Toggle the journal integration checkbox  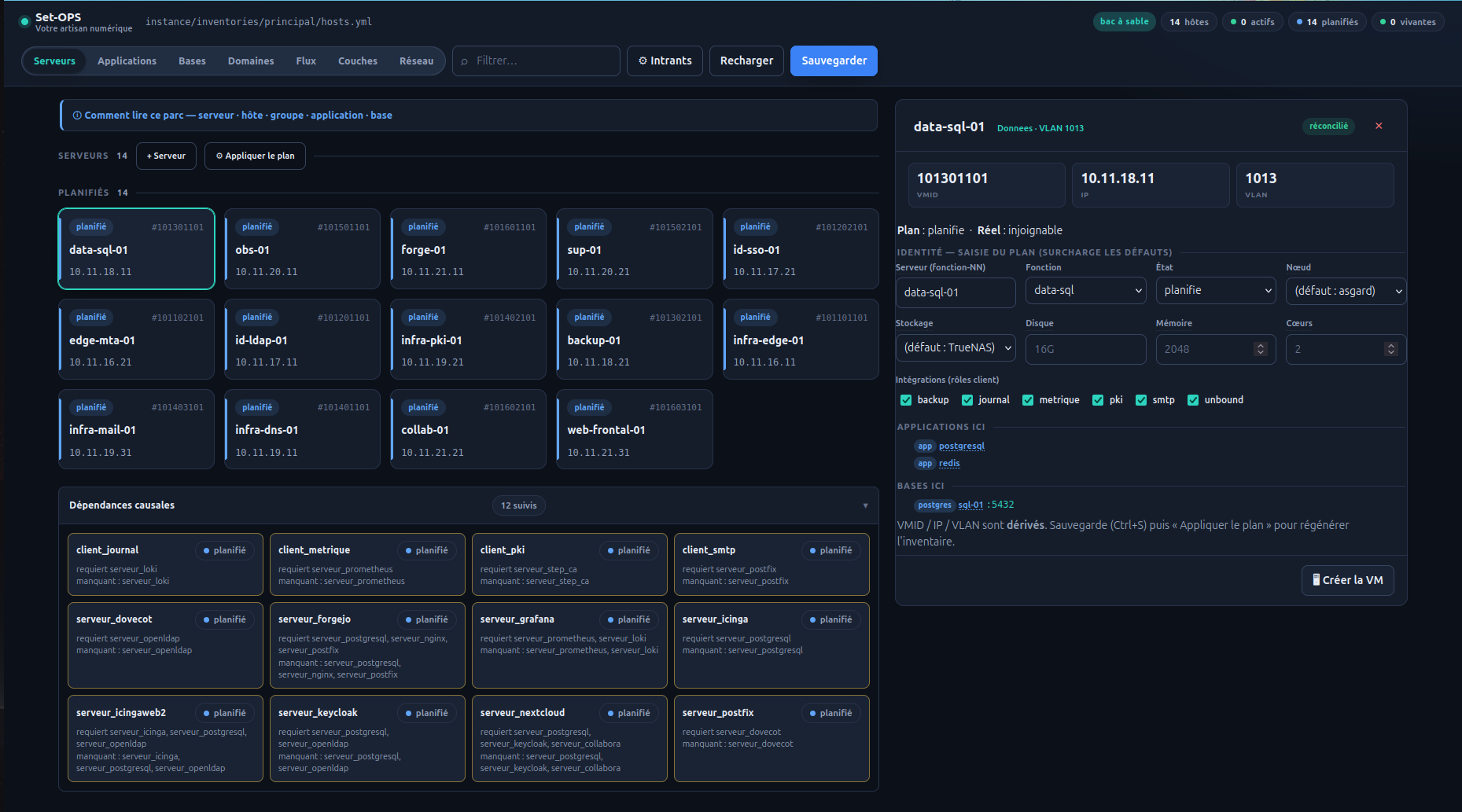[x=967, y=400]
